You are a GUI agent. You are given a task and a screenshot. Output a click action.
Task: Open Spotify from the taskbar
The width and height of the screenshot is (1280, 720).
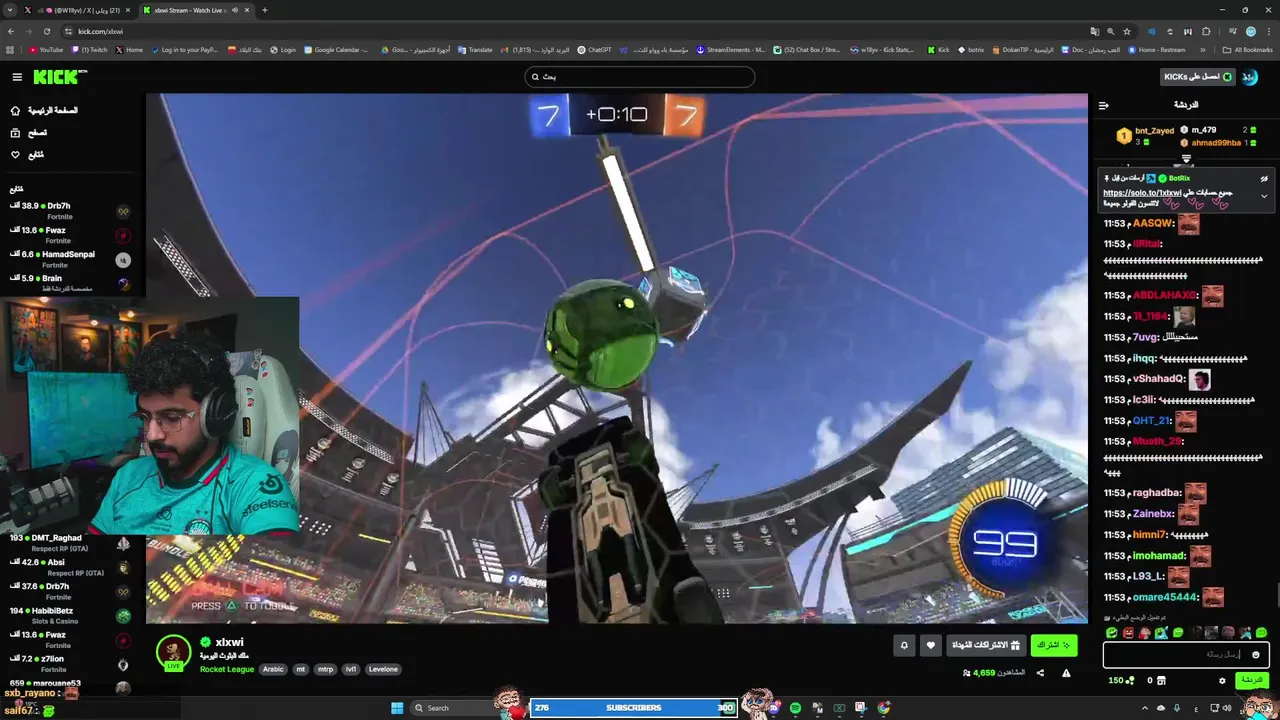pyautogui.click(x=795, y=708)
